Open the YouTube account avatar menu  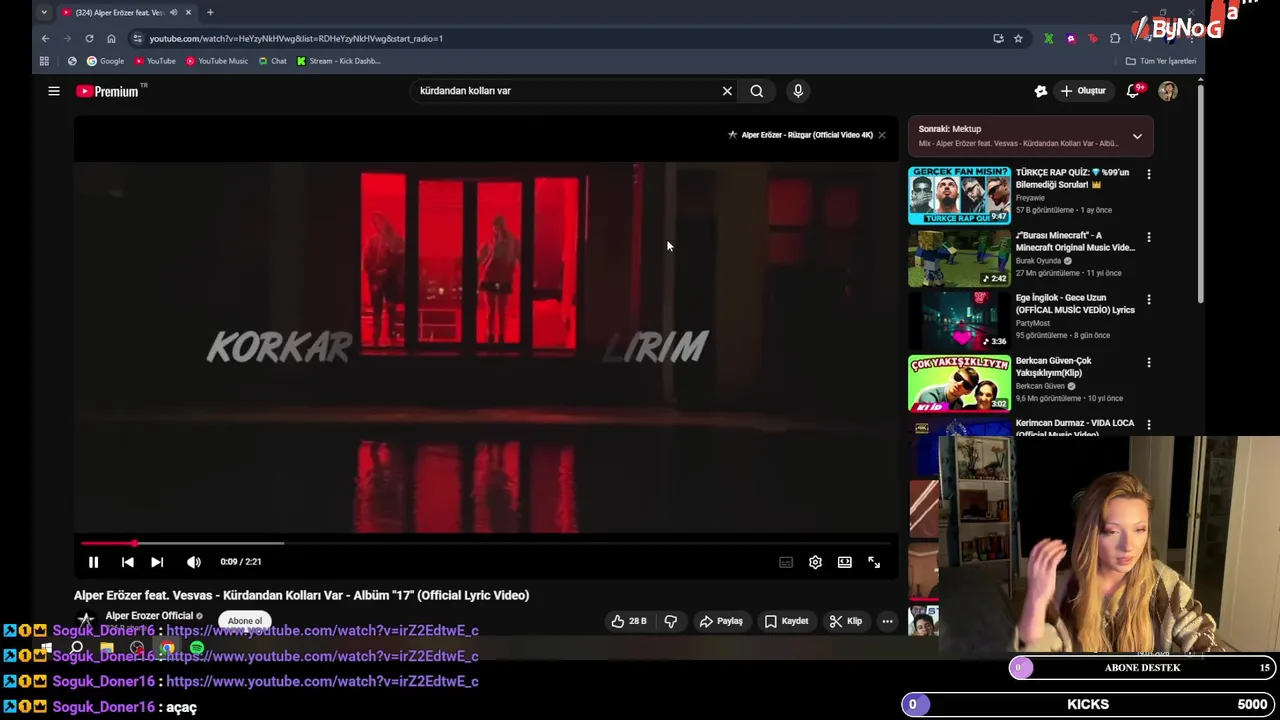1168,91
